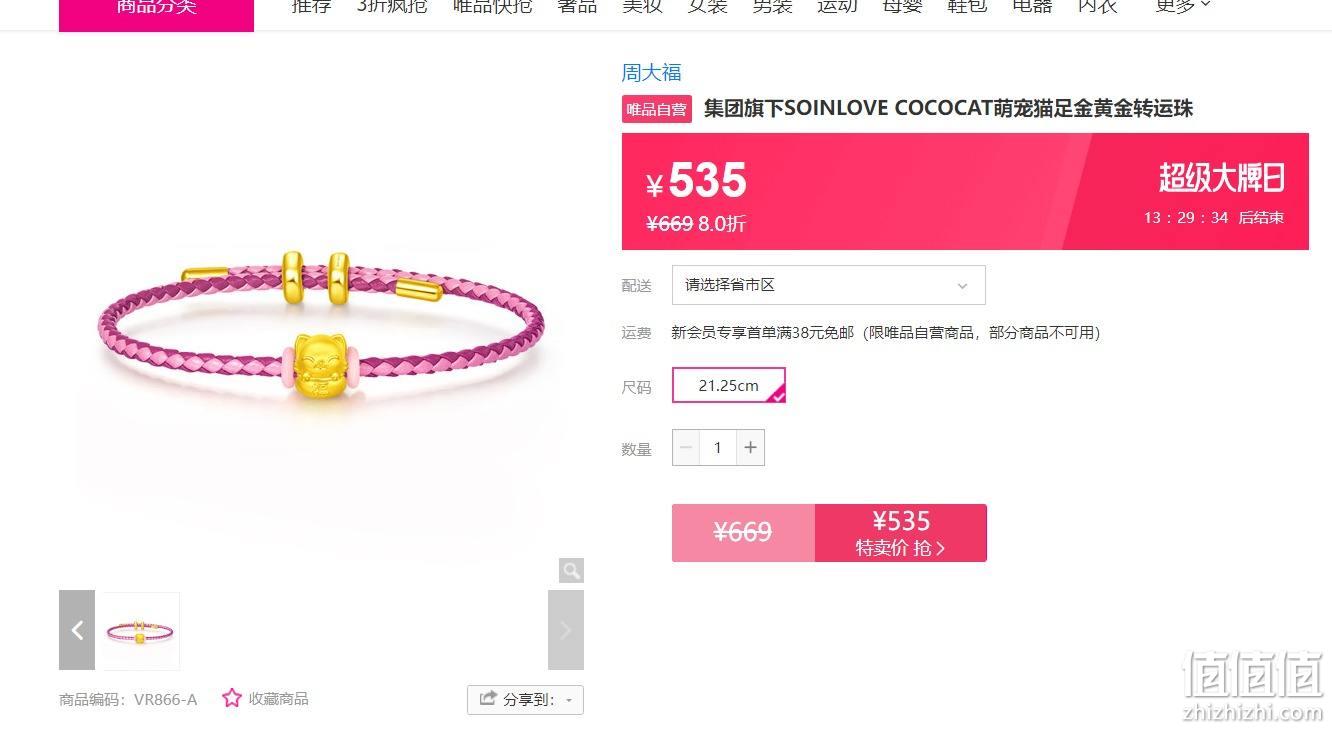
Task: Show previous thumbnail with left arrow
Action: [x=77, y=630]
